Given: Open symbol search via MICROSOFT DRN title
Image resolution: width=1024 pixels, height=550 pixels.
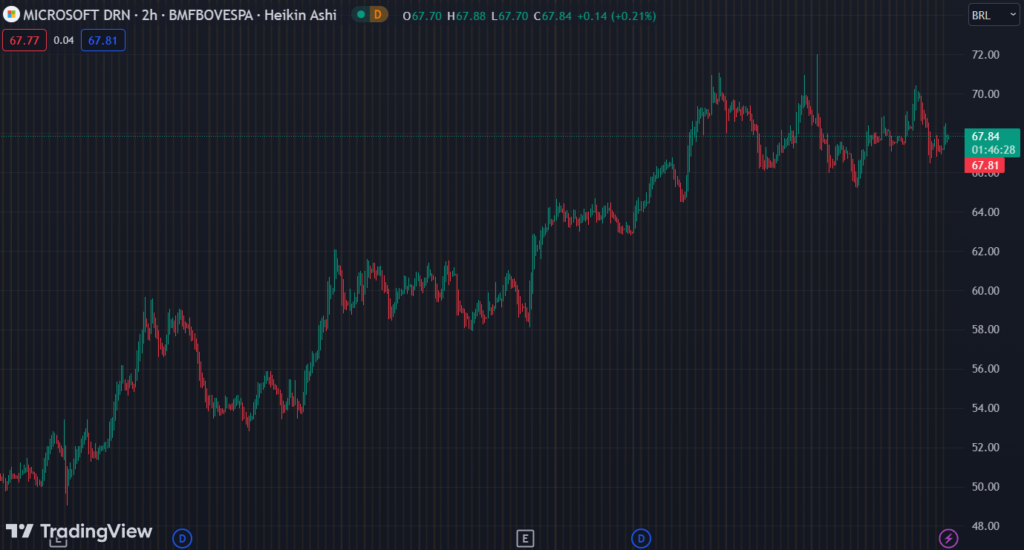Looking at the screenshot, I should (77, 15).
